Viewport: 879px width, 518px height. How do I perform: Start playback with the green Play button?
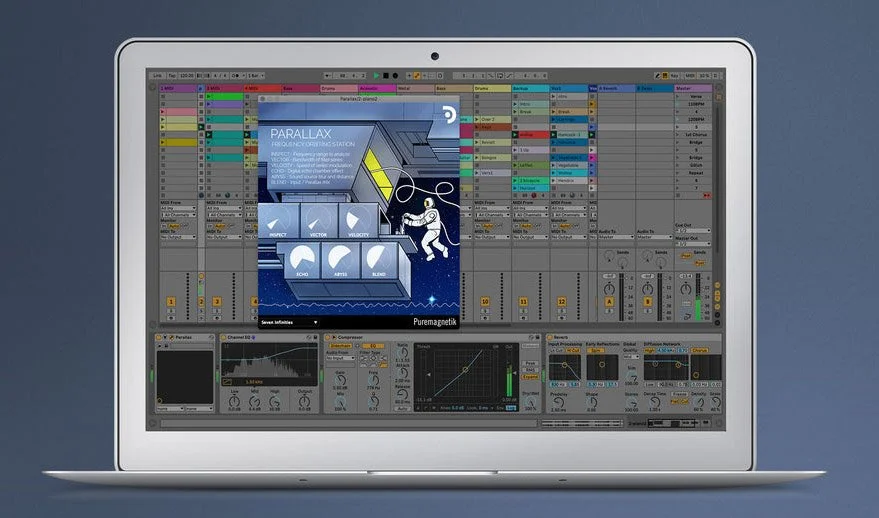[x=377, y=76]
